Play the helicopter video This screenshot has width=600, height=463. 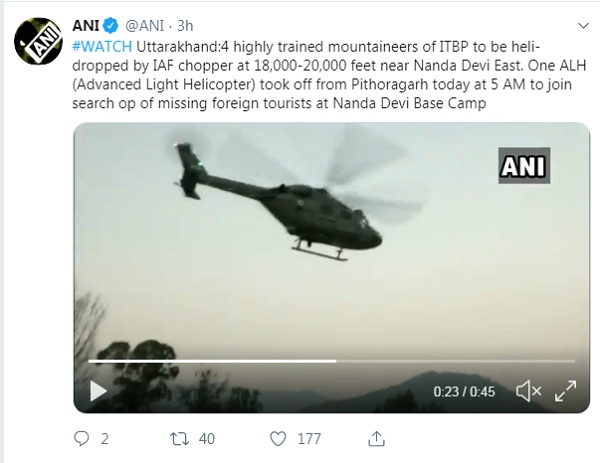(98, 390)
